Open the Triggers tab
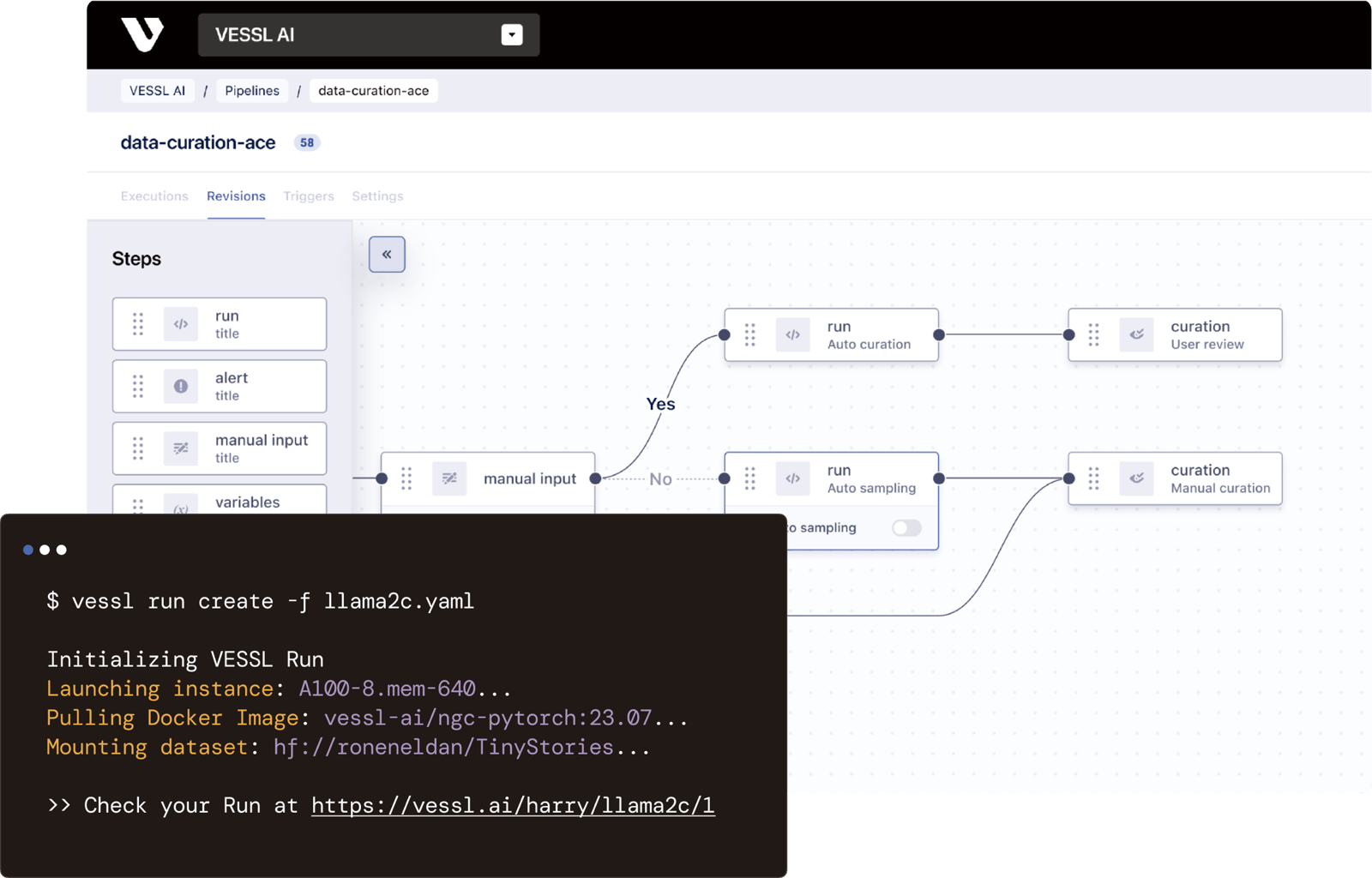Image resolution: width=1372 pixels, height=878 pixels. (x=309, y=196)
